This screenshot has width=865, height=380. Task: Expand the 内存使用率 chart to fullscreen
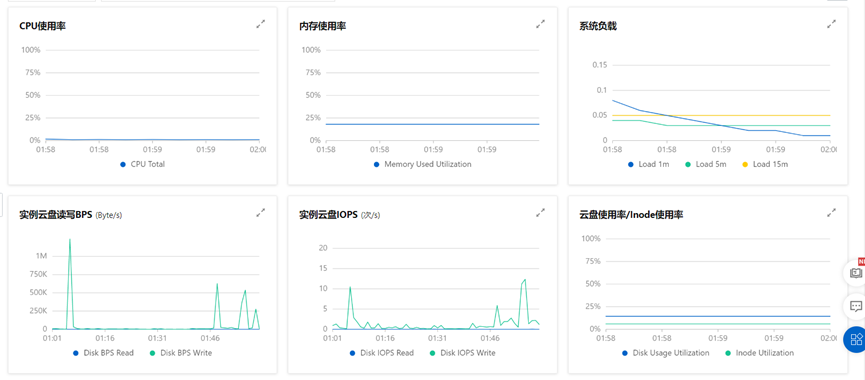[541, 24]
